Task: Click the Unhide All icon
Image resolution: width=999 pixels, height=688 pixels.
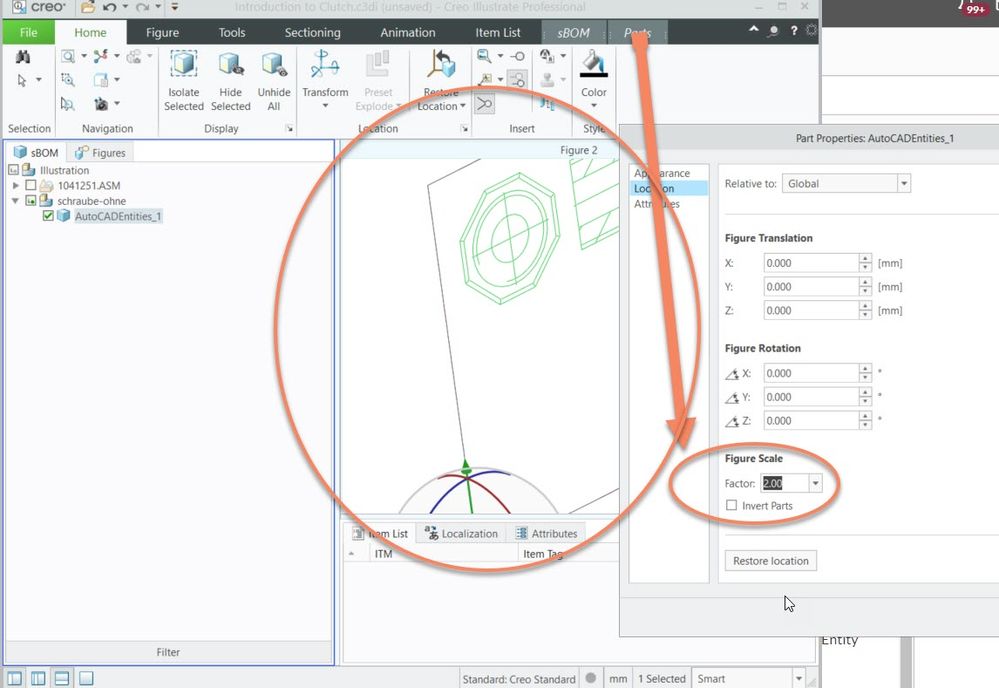Action: click(273, 68)
